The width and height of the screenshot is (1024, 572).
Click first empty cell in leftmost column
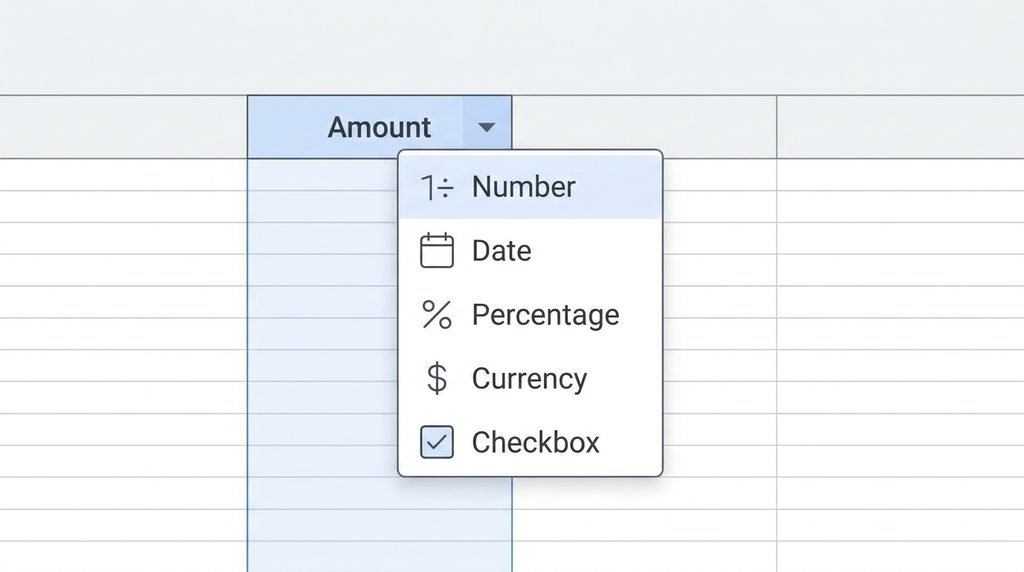coord(123,175)
